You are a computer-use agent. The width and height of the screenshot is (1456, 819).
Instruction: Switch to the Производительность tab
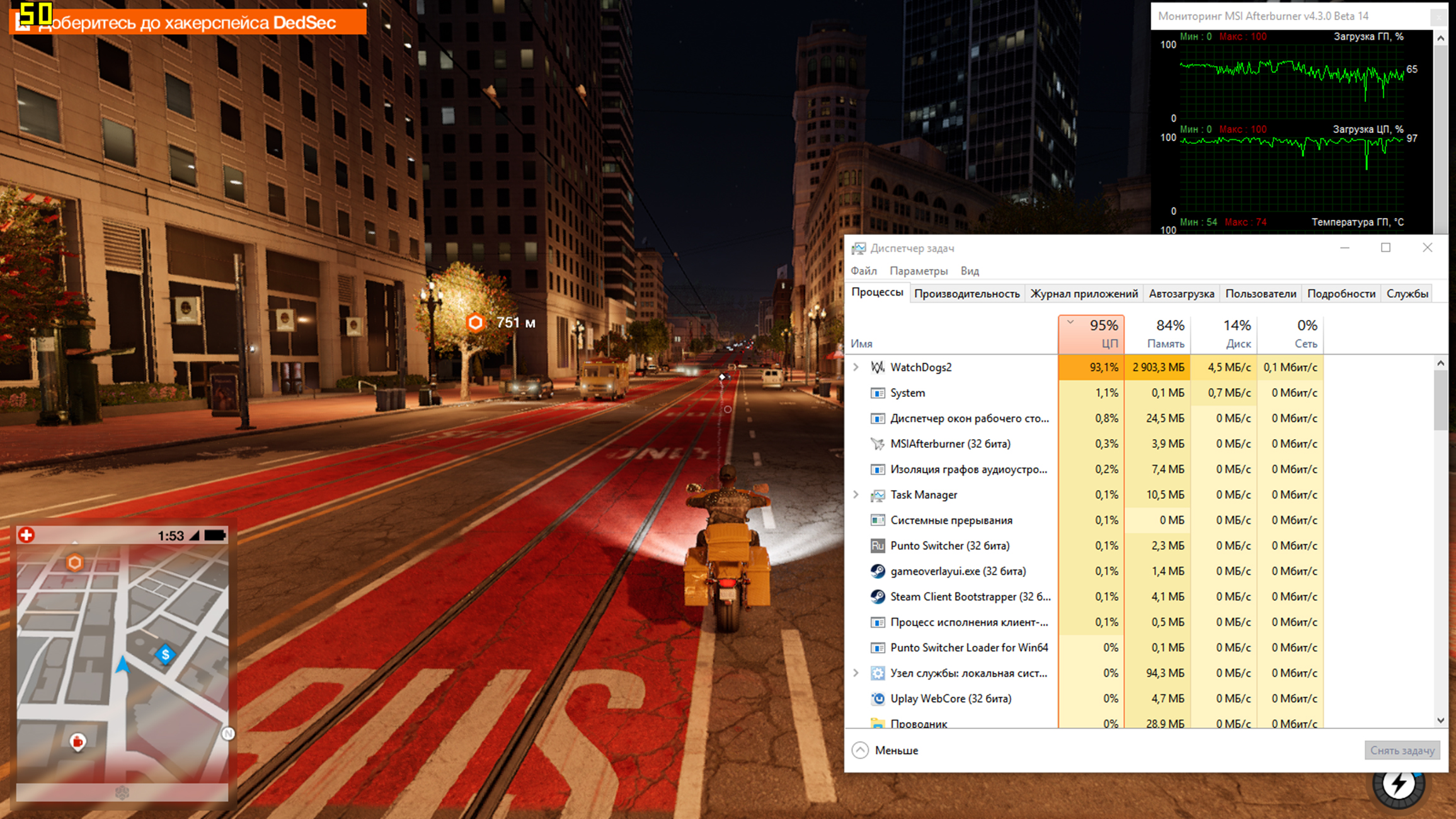tap(966, 294)
